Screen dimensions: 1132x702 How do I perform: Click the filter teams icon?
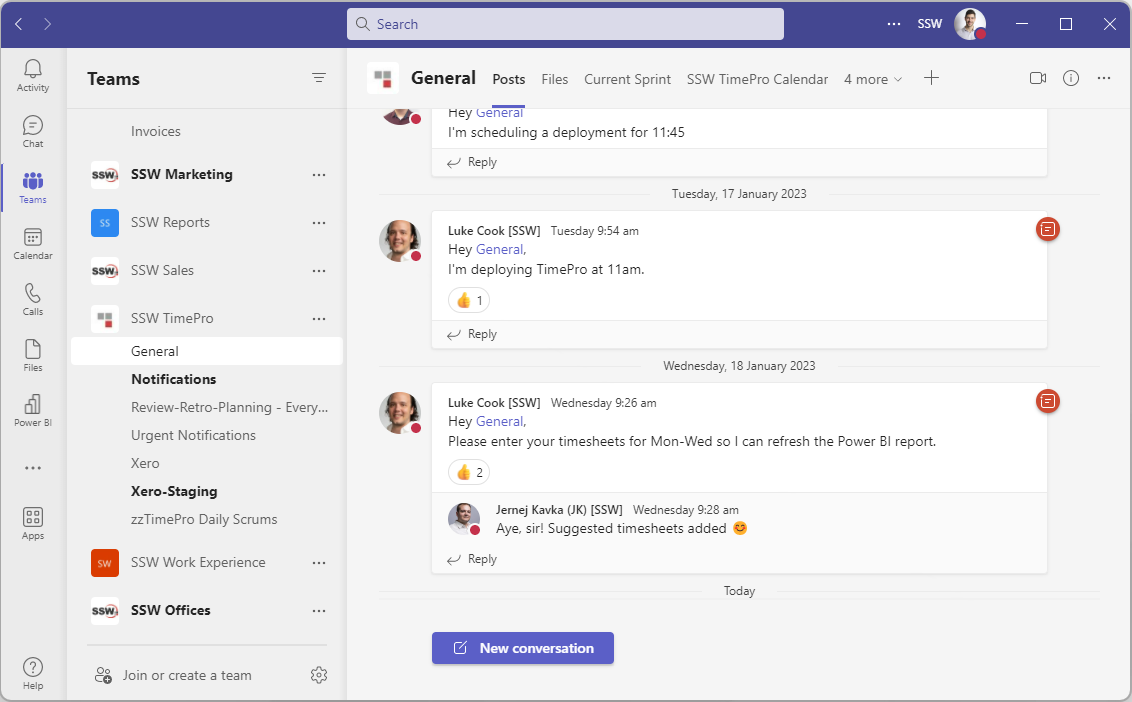319,78
